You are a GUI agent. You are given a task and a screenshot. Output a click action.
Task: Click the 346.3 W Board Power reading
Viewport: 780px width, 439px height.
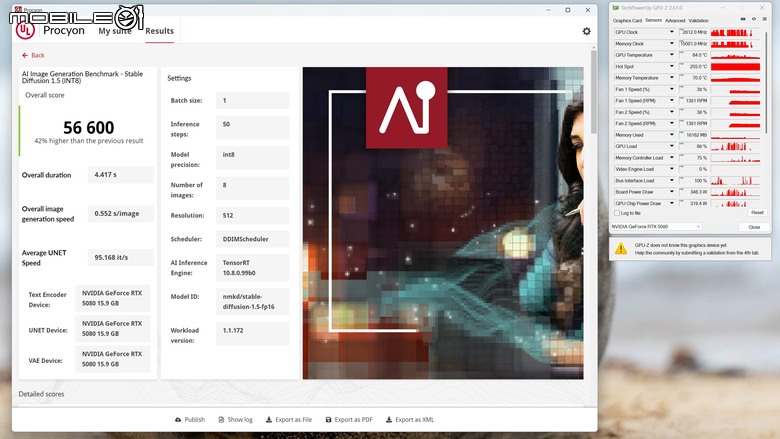pos(693,192)
